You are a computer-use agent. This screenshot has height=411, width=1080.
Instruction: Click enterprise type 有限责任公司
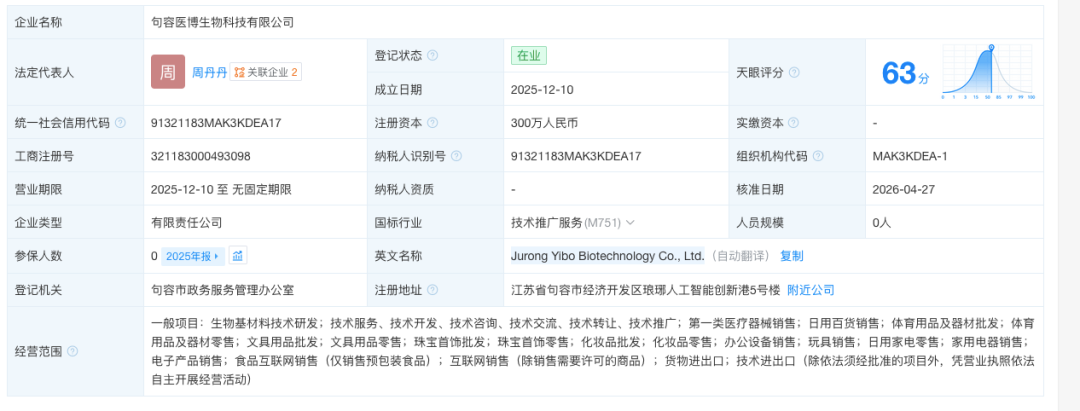[x=186, y=223]
